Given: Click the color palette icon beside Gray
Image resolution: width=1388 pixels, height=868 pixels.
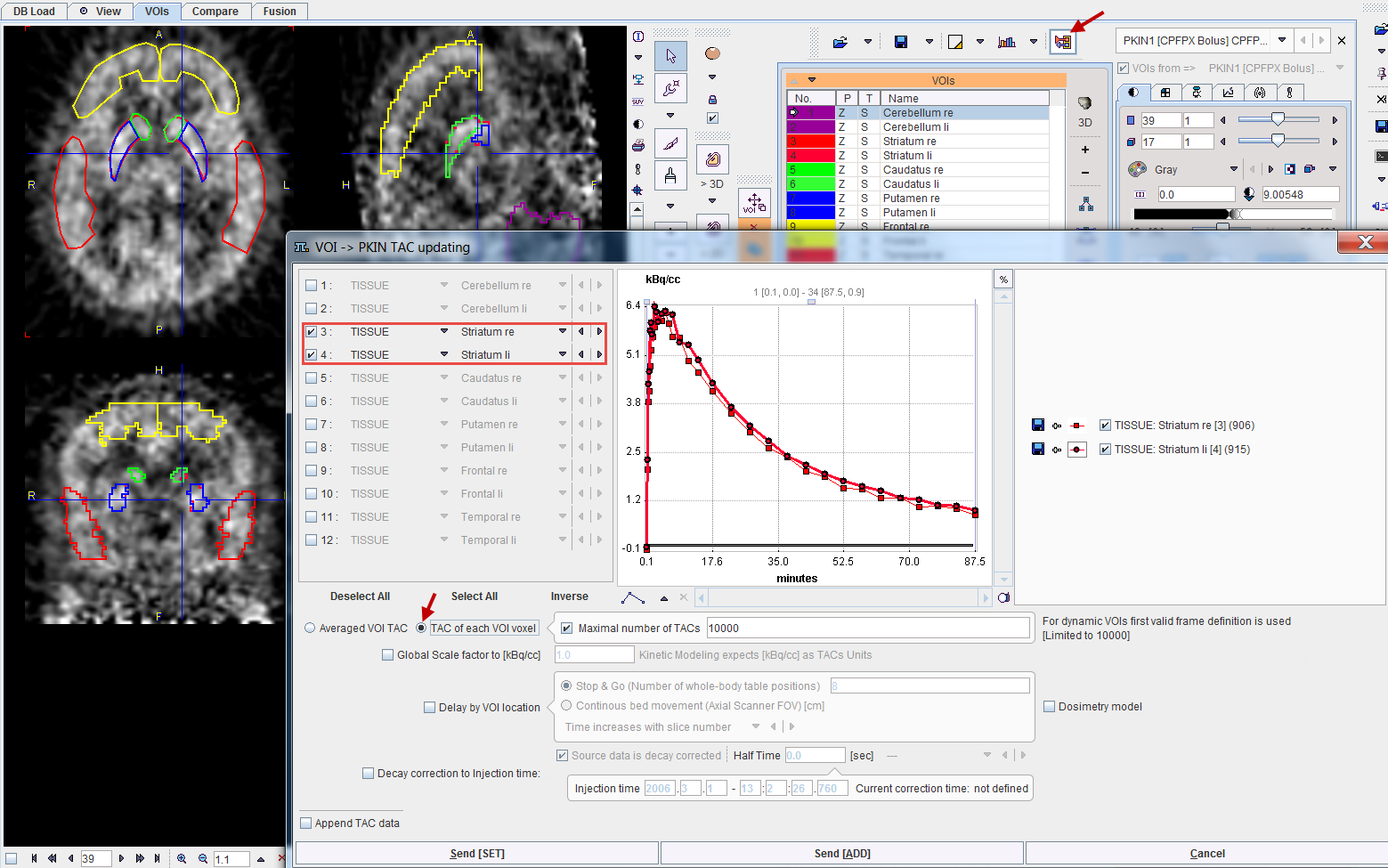Looking at the screenshot, I should click(x=1137, y=169).
